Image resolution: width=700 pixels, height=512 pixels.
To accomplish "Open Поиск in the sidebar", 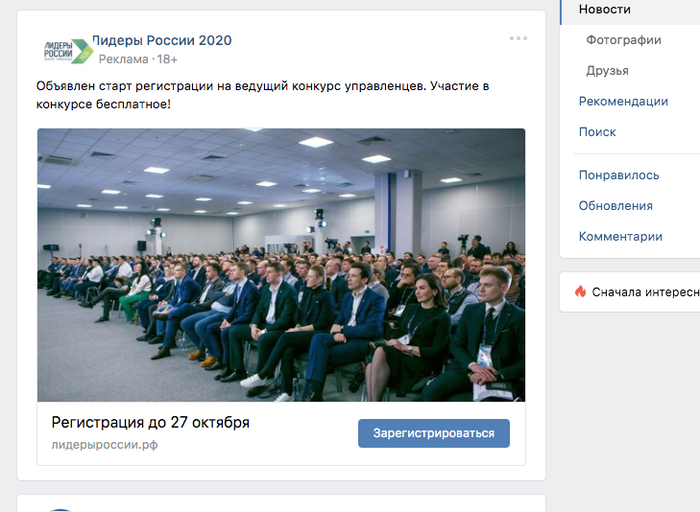I will (597, 132).
